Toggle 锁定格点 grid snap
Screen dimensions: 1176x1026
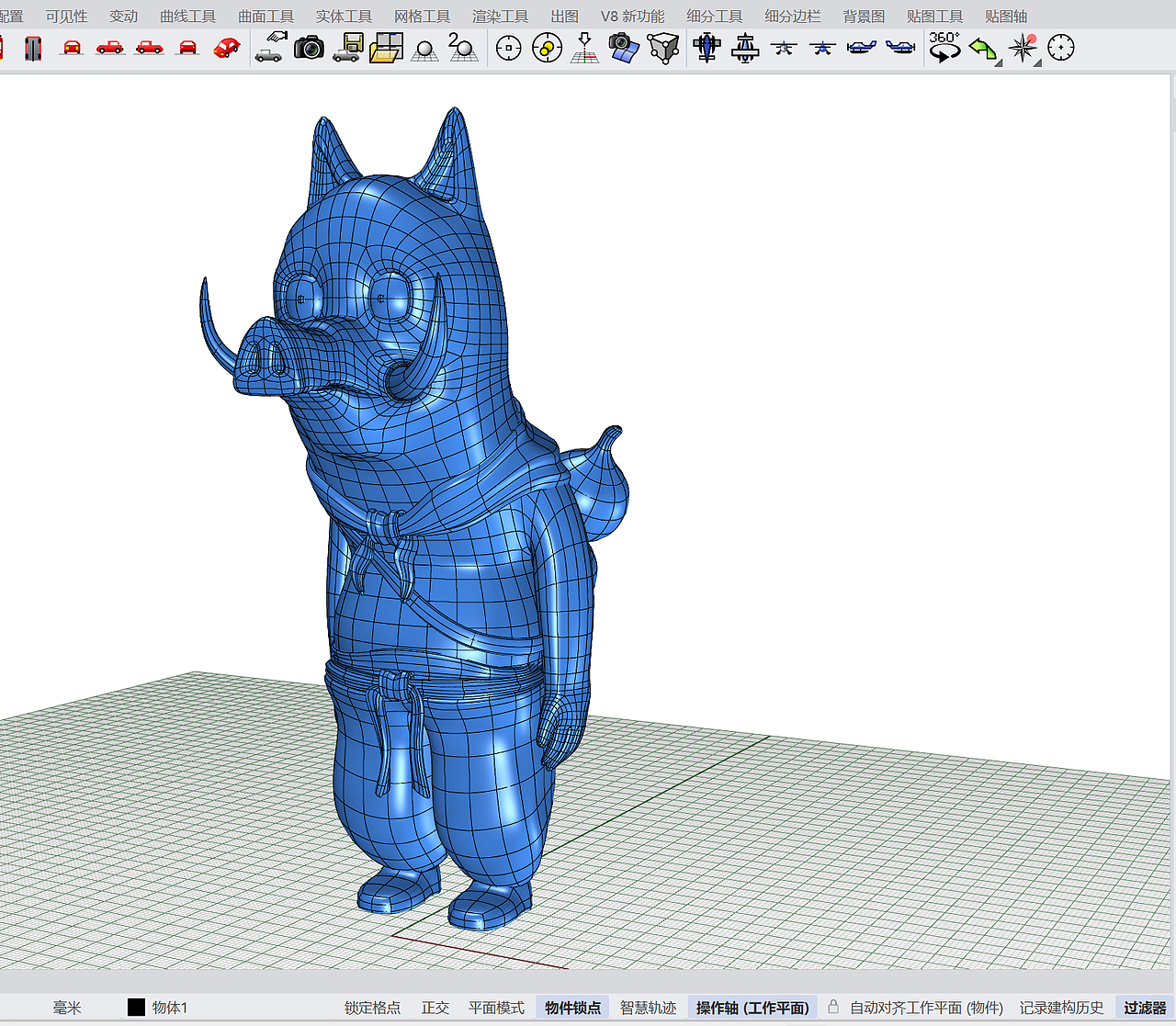pyautogui.click(x=372, y=1008)
